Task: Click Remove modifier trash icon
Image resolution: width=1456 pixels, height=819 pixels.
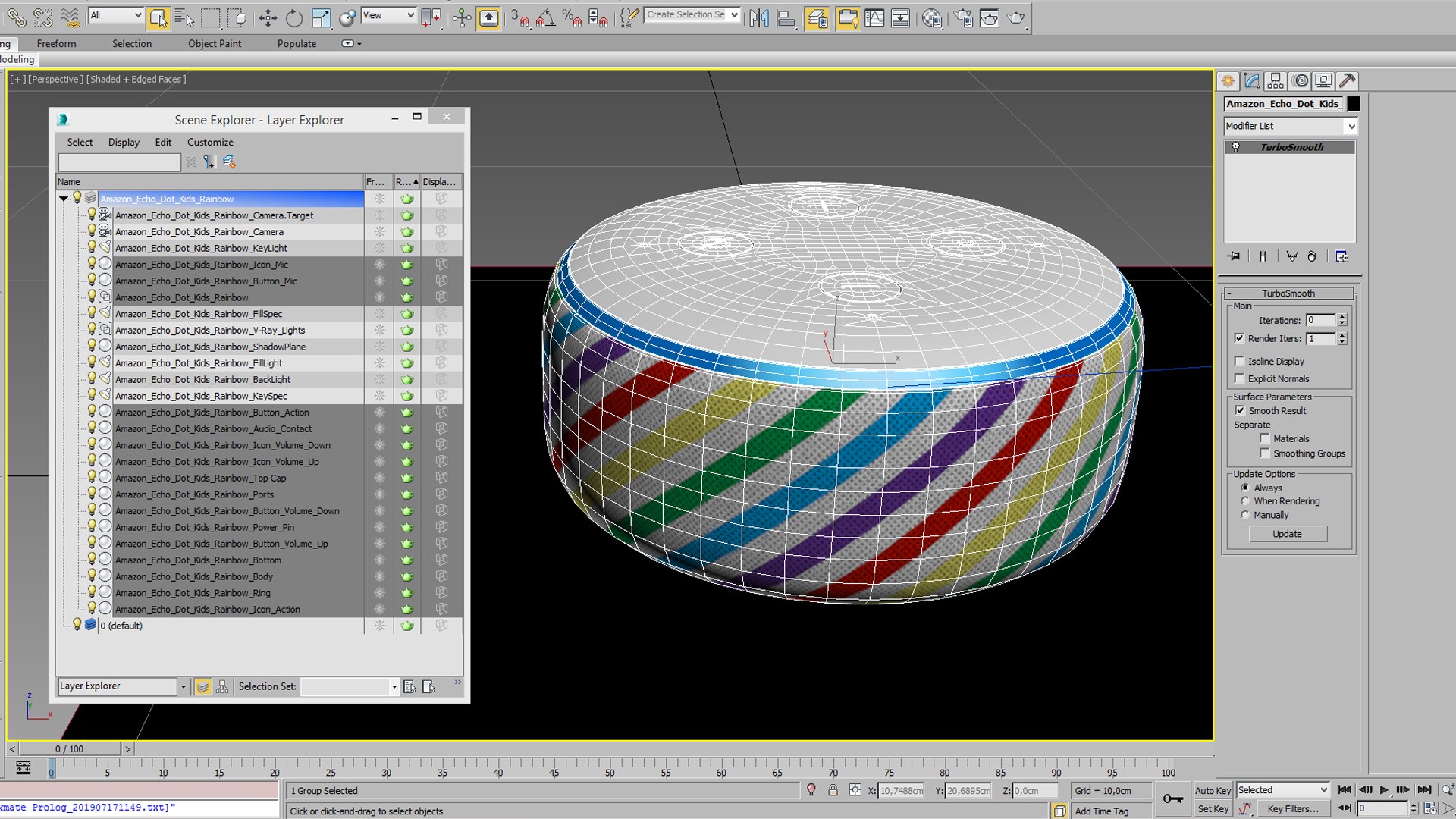Action: (1312, 256)
